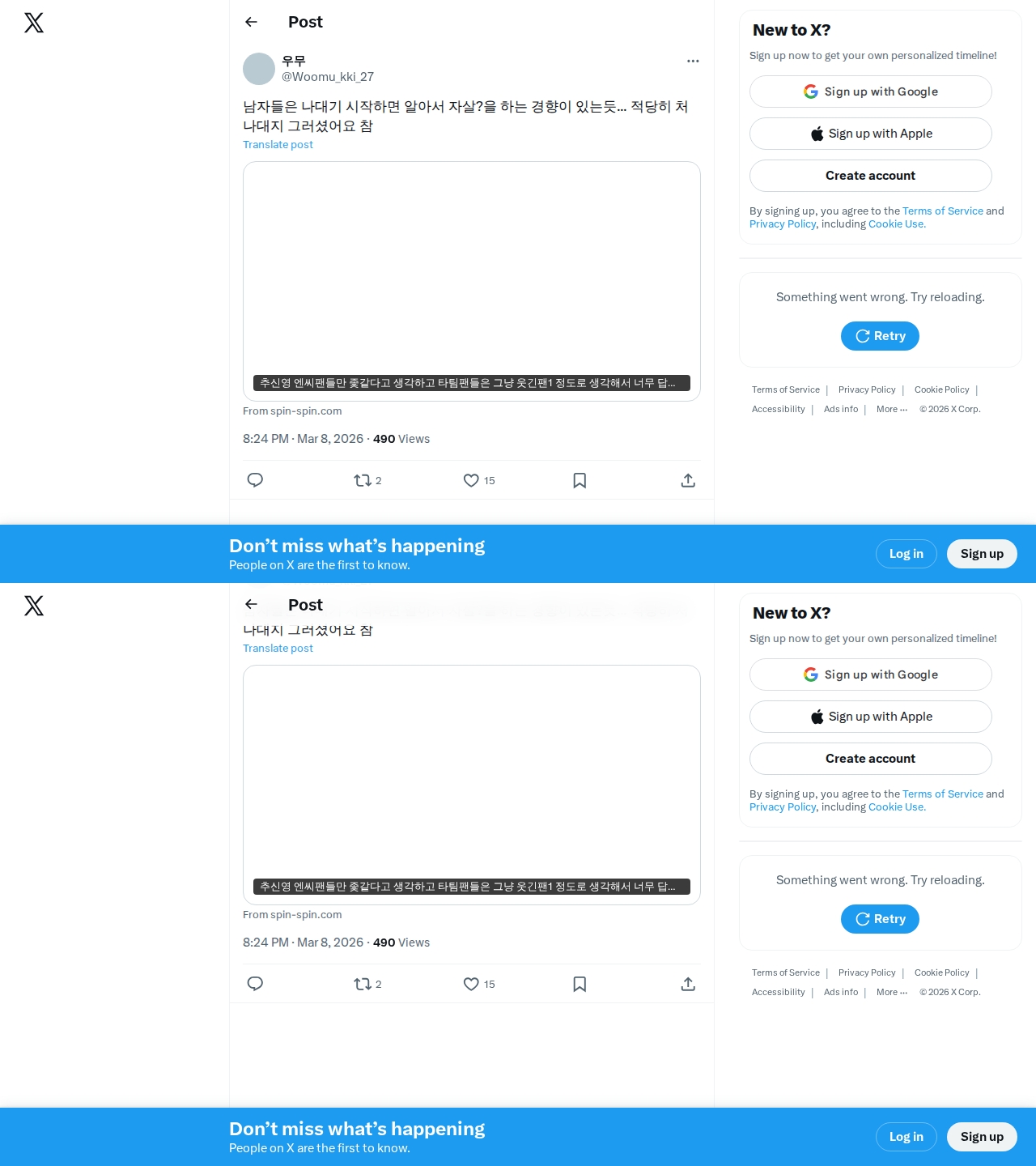Open the @Woomu_kki_27 handle link

[328, 77]
